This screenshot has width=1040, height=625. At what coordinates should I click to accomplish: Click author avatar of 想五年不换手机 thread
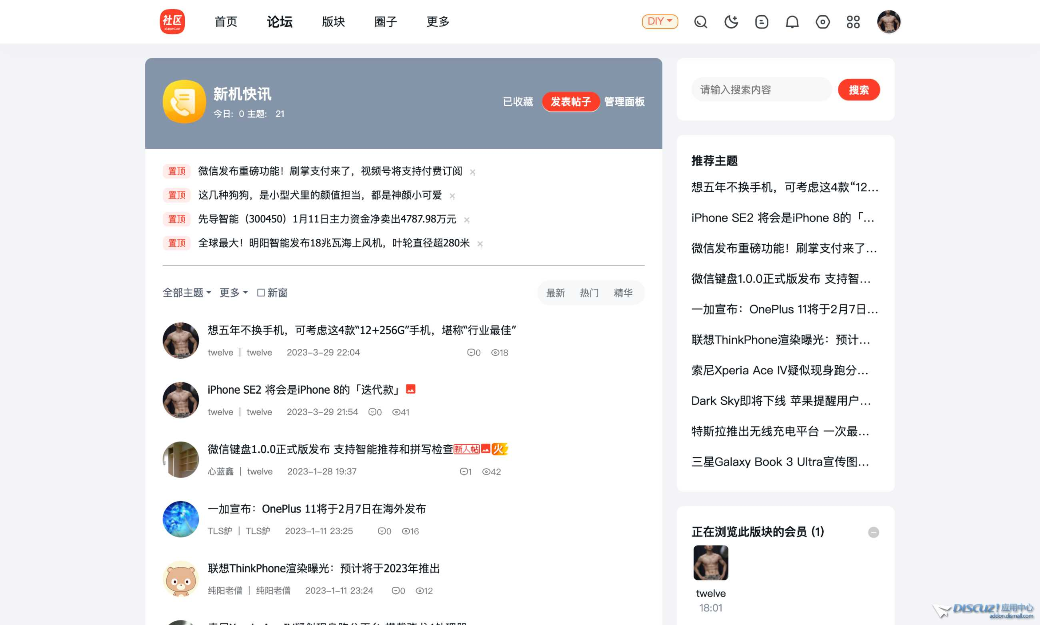pyautogui.click(x=180, y=340)
